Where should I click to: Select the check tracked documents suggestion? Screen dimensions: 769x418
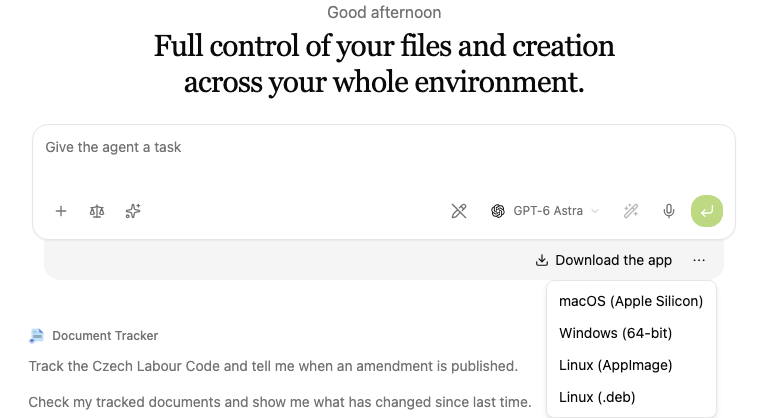coord(280,402)
